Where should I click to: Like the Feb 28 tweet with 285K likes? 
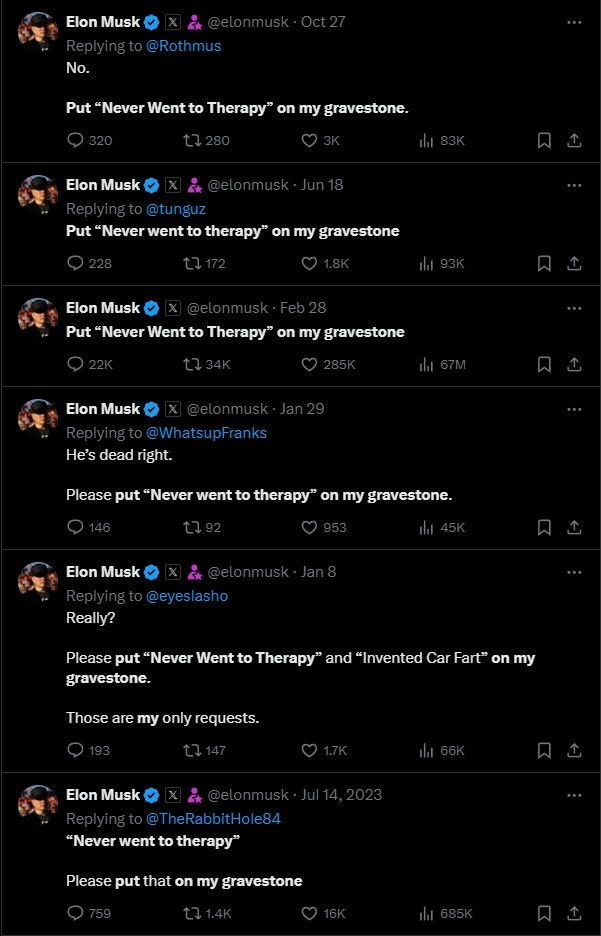[310, 365]
